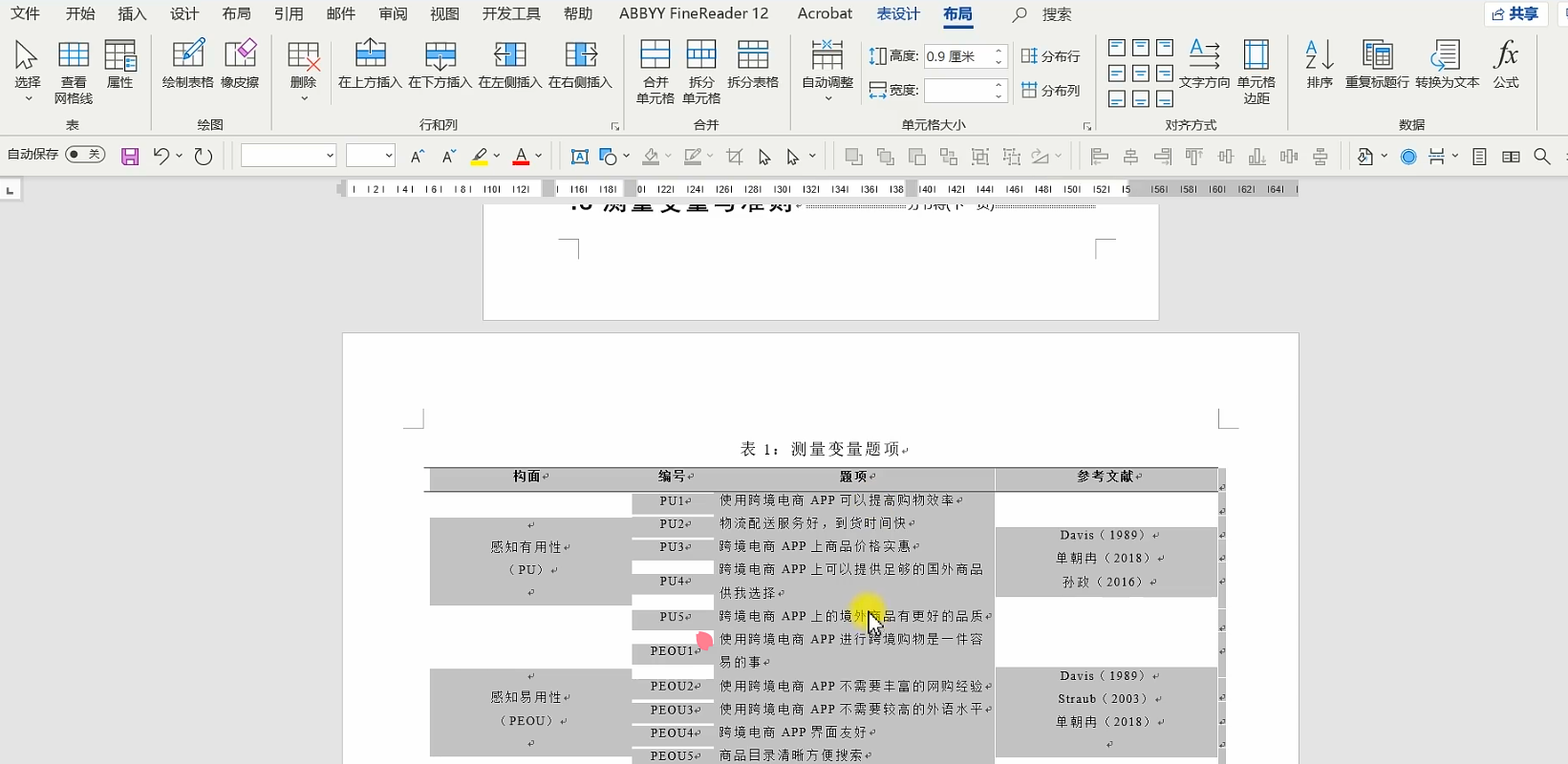Open font color dropdown arrow
The image size is (1568, 764).
click(x=538, y=157)
